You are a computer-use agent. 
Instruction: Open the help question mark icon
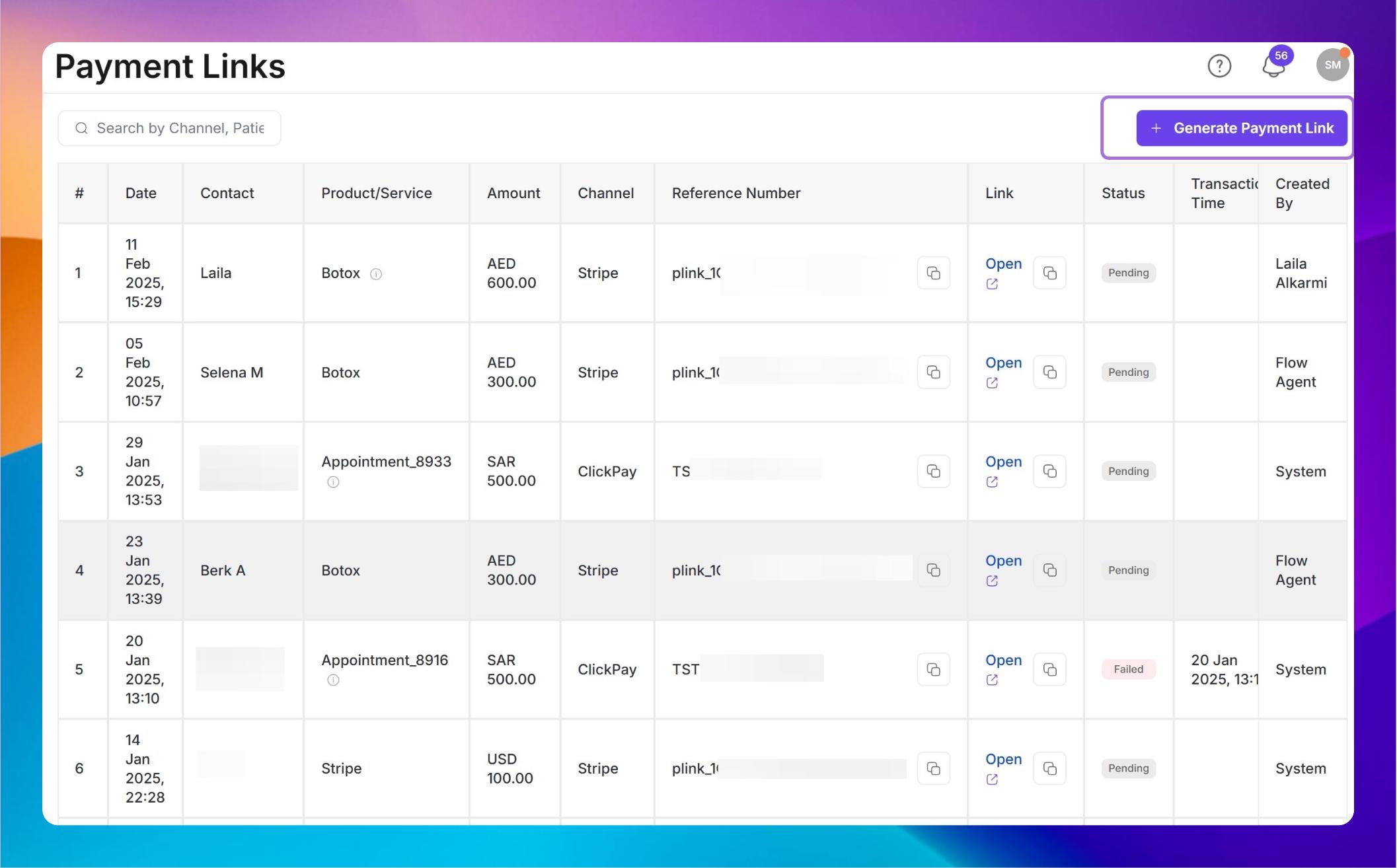pyautogui.click(x=1219, y=66)
